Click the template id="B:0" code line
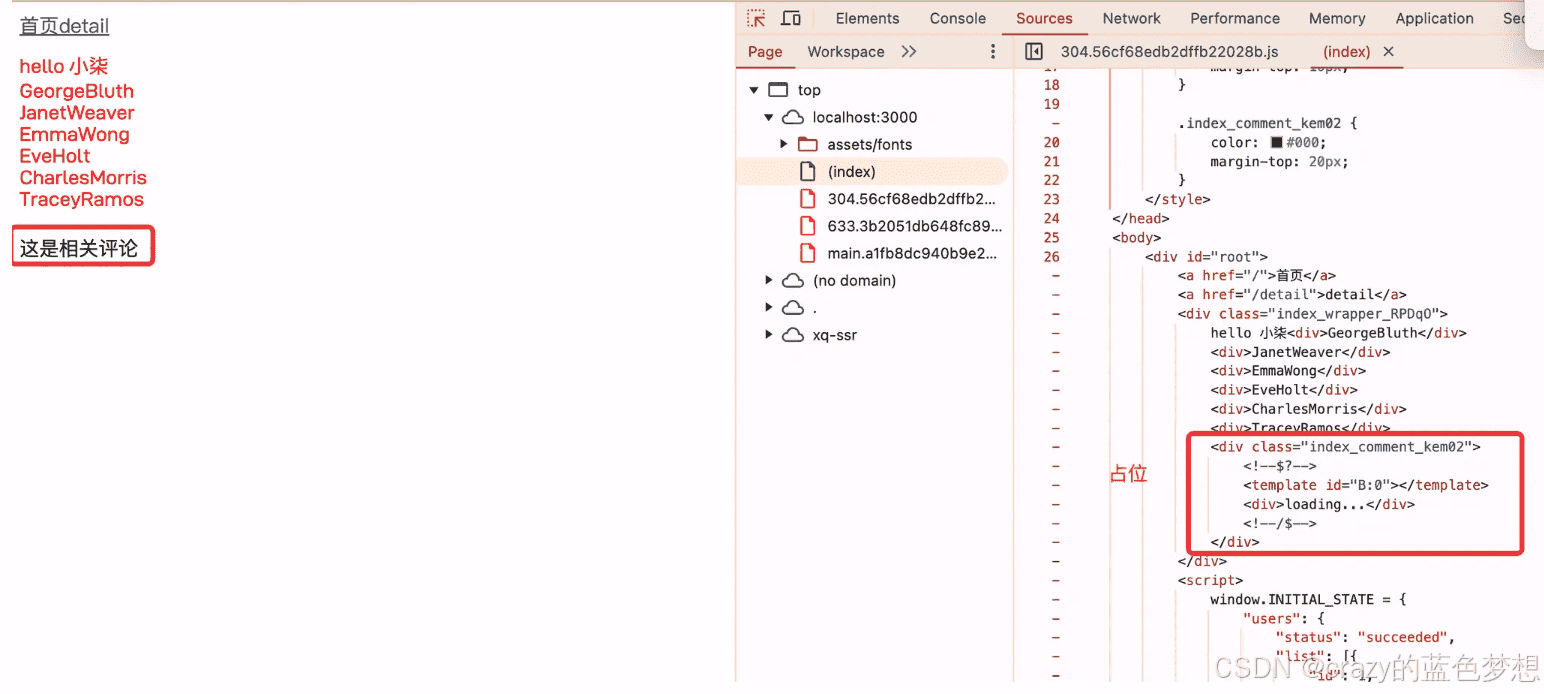The image size is (1544, 694). pyautogui.click(x=1366, y=485)
